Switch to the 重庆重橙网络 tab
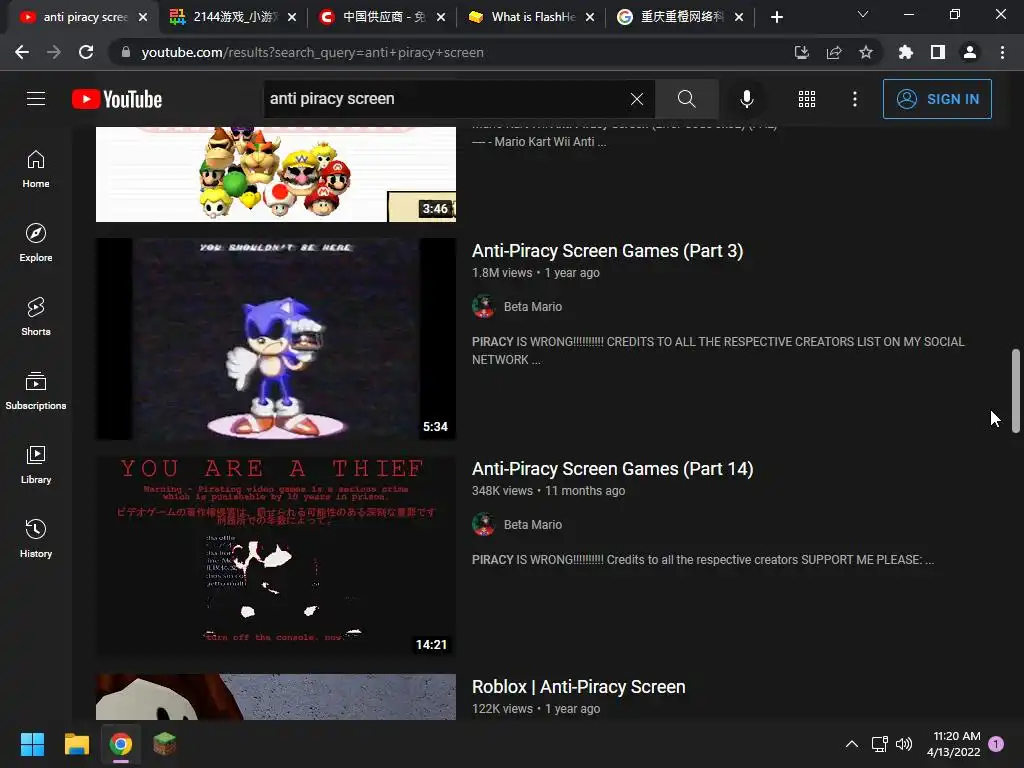This screenshot has width=1024, height=768. coord(679,17)
